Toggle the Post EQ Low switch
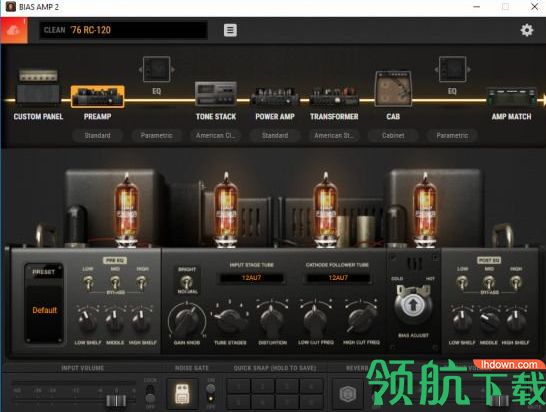Viewport: 546px width, 412px height. tap(462, 283)
